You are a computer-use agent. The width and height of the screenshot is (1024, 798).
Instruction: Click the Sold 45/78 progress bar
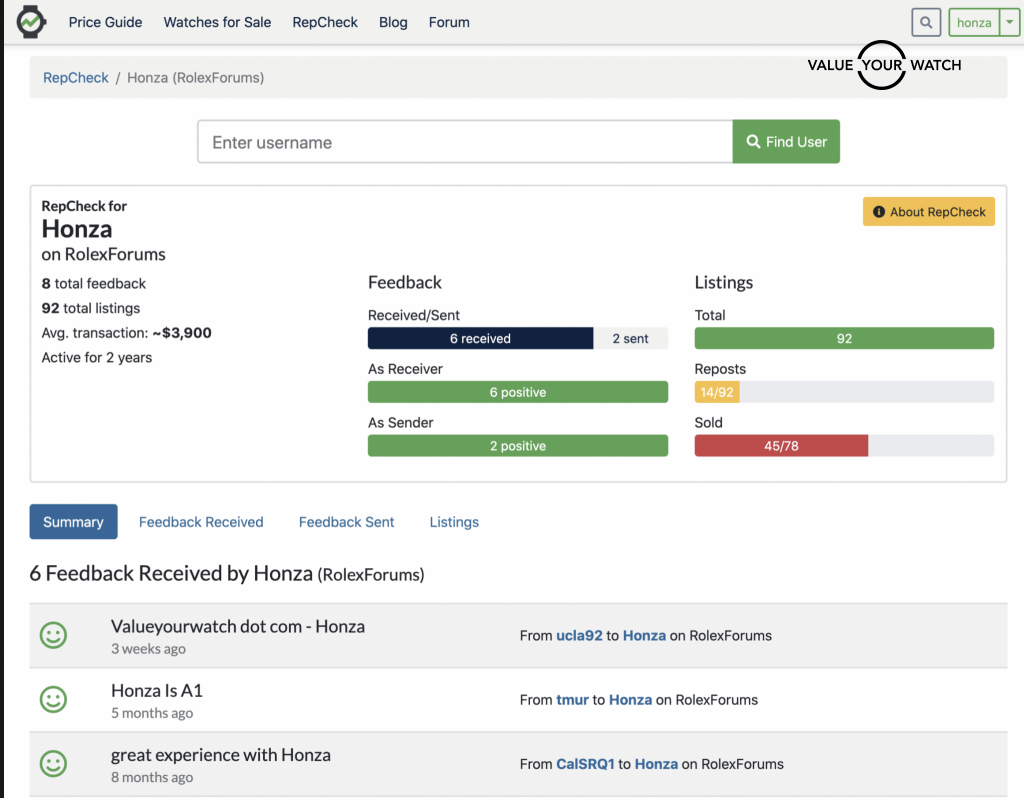point(844,446)
